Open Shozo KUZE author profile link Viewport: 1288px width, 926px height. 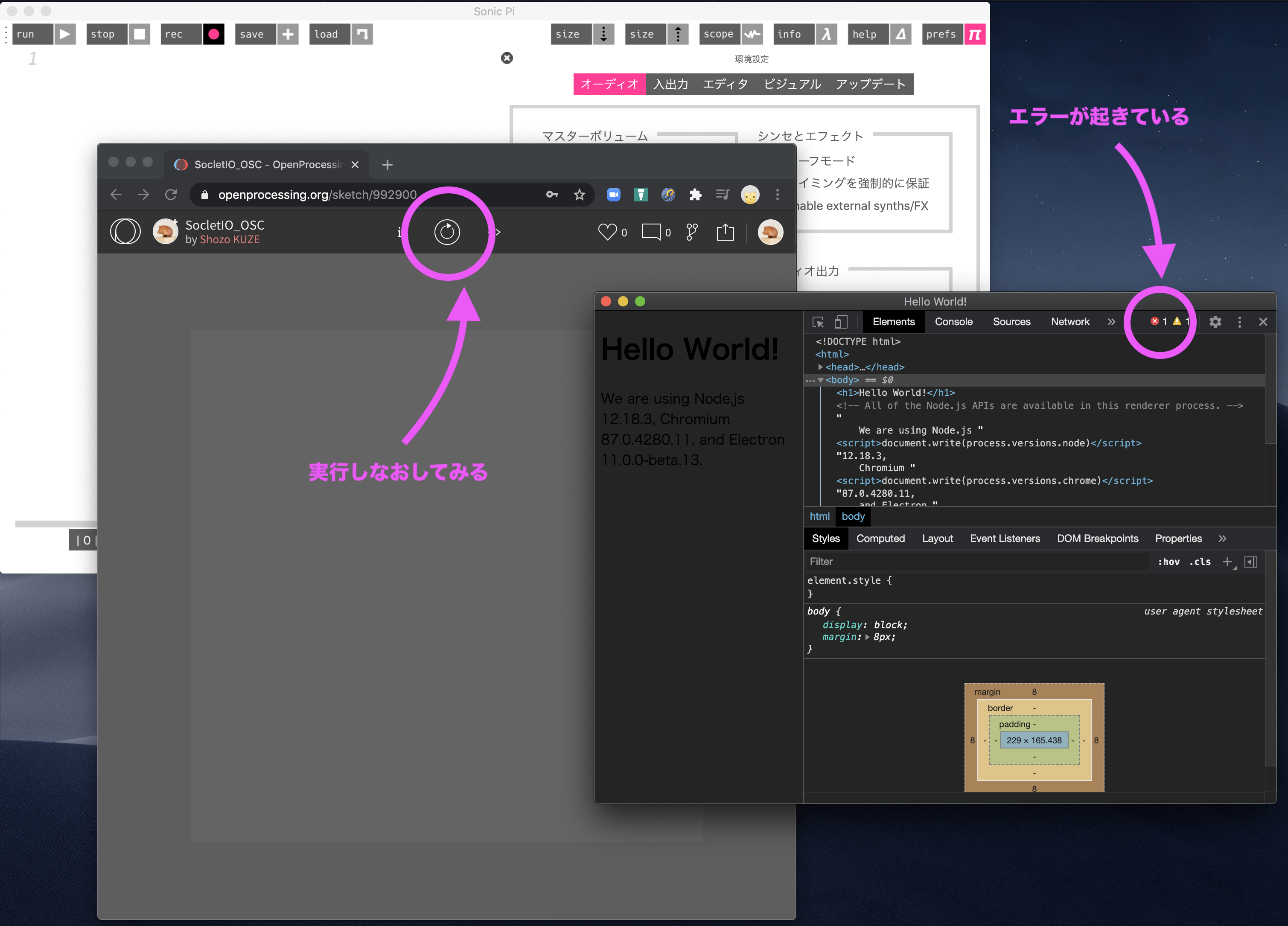[230, 239]
